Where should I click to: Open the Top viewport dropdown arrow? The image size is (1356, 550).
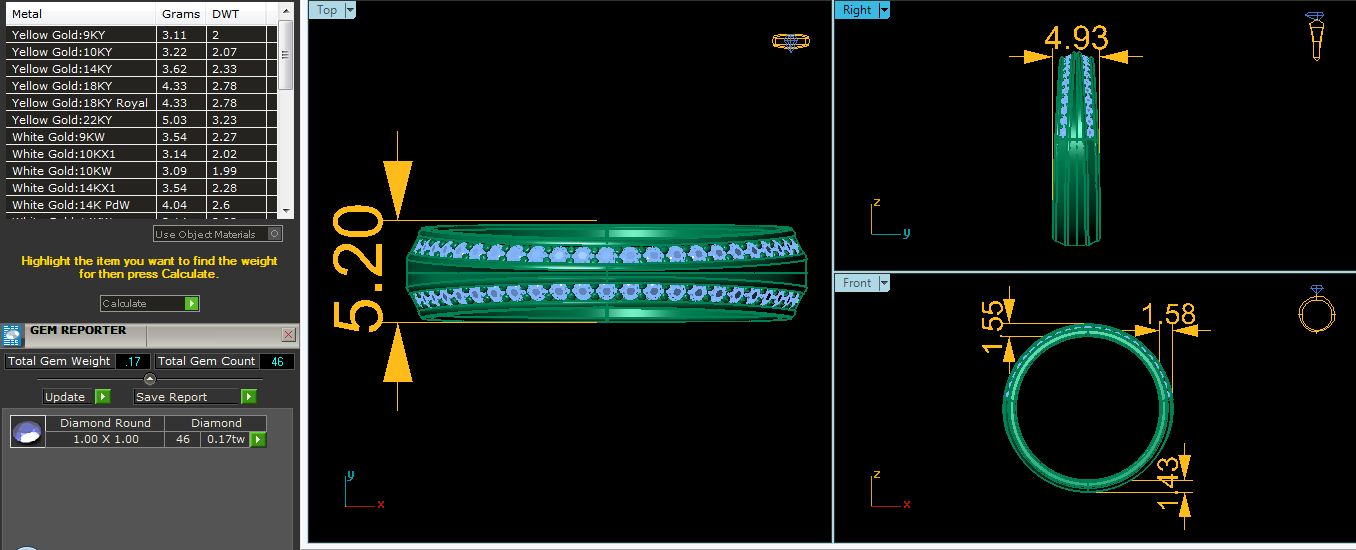pos(350,10)
